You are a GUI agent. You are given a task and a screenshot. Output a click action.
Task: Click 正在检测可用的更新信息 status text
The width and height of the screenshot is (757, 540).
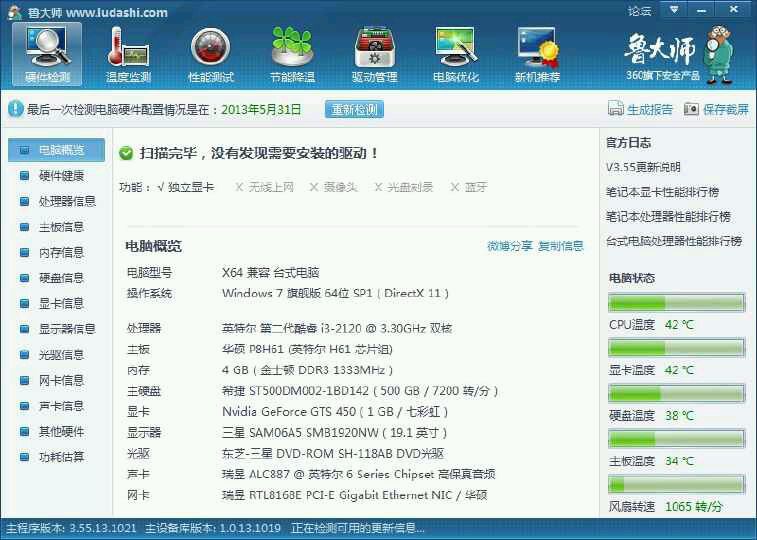click(x=358, y=528)
